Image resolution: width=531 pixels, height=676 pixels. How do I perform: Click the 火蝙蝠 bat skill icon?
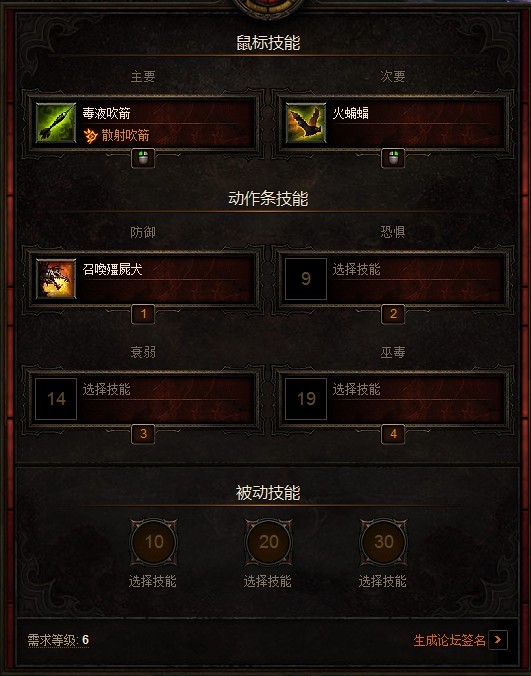[306, 123]
